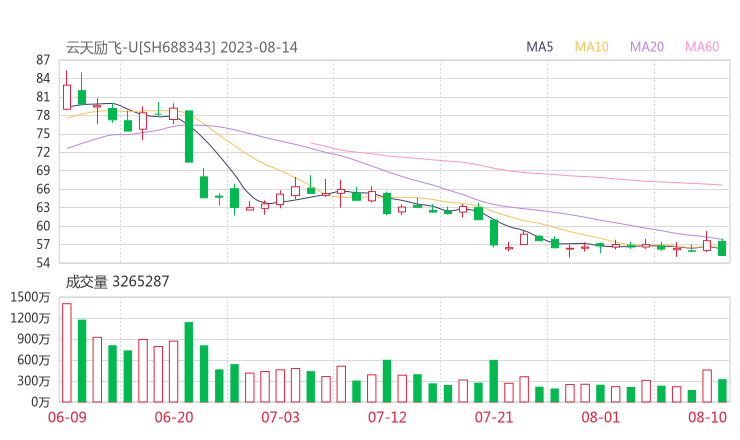
Task: Click the 07-12 date axis label
Action: (387, 417)
